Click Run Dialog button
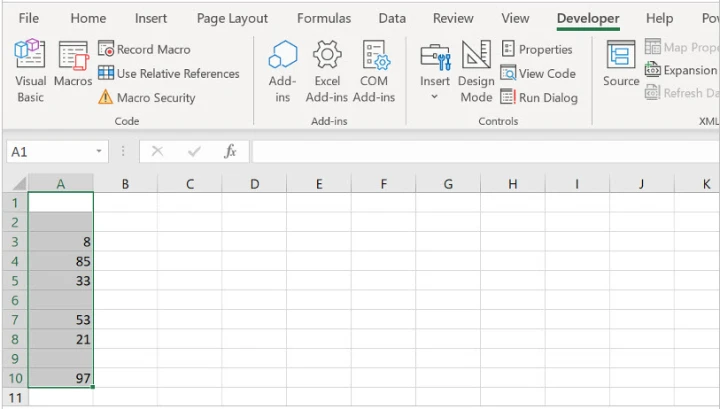720x409 pixels. [x=539, y=97]
